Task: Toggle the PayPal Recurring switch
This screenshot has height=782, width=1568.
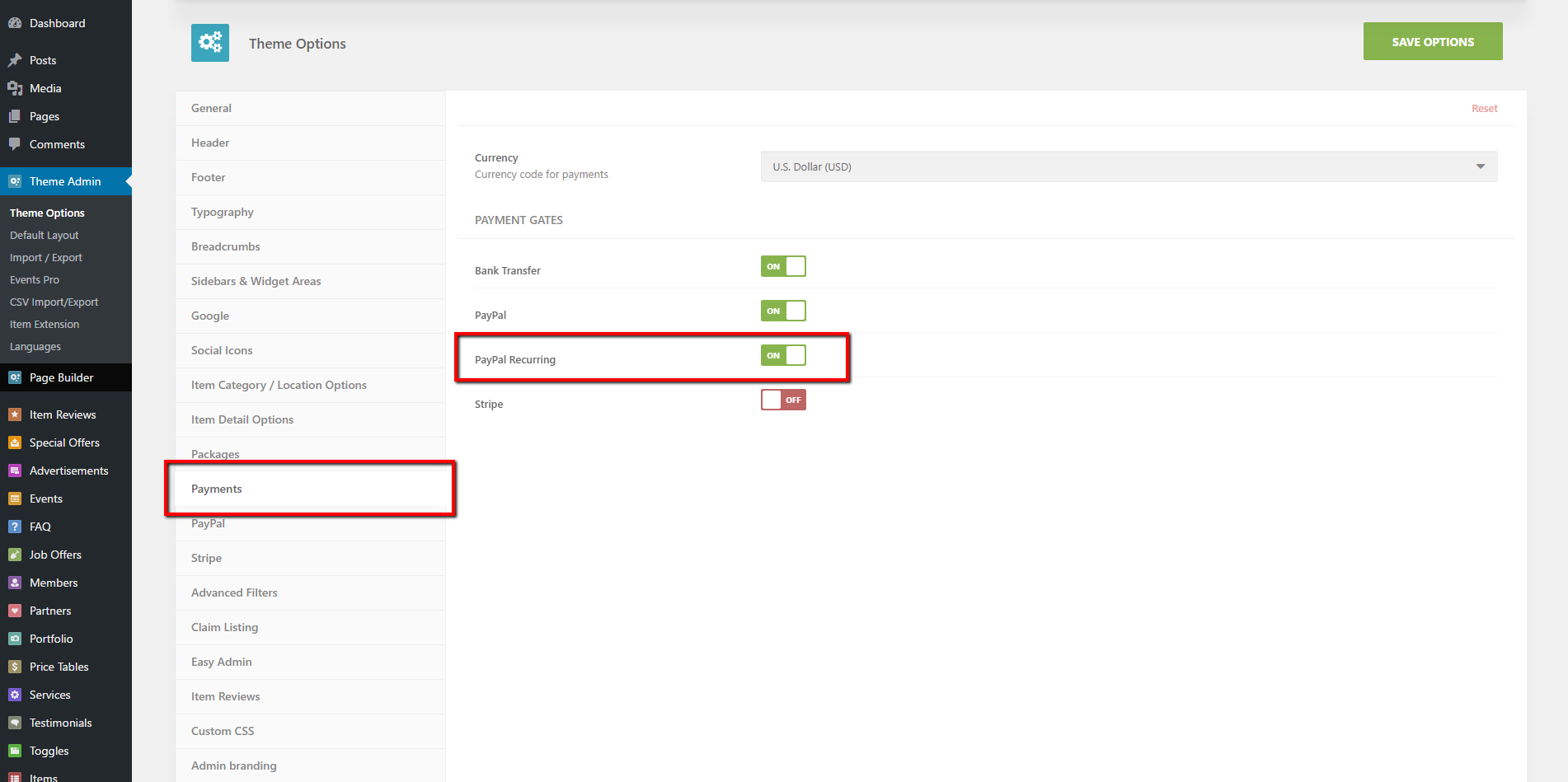Action: [x=783, y=355]
